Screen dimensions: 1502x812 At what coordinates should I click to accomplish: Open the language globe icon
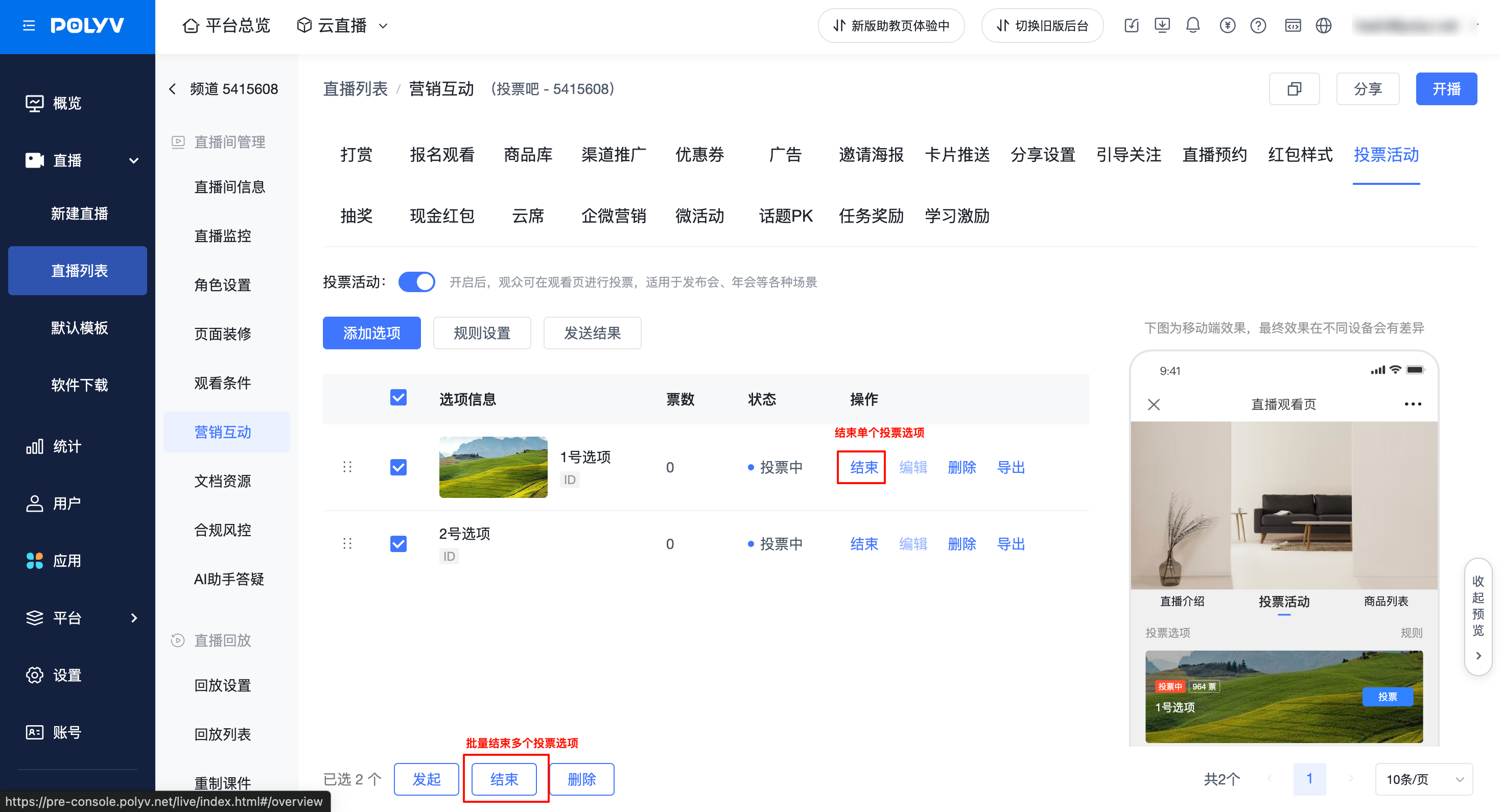[x=1324, y=26]
